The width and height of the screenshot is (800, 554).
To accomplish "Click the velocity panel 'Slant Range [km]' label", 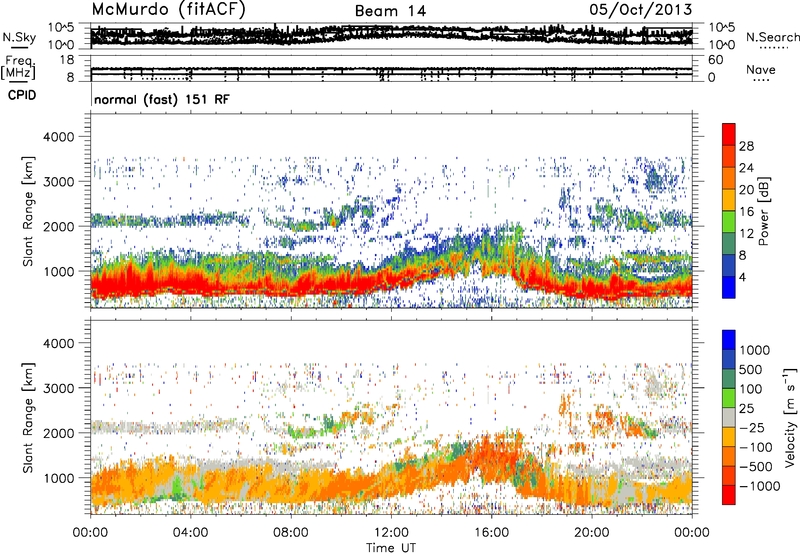I will [28, 417].
